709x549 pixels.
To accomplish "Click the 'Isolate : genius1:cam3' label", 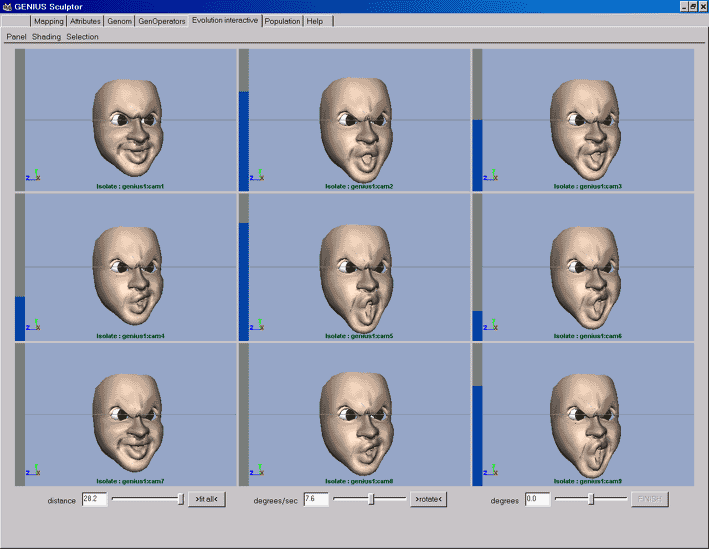I will point(588,186).
